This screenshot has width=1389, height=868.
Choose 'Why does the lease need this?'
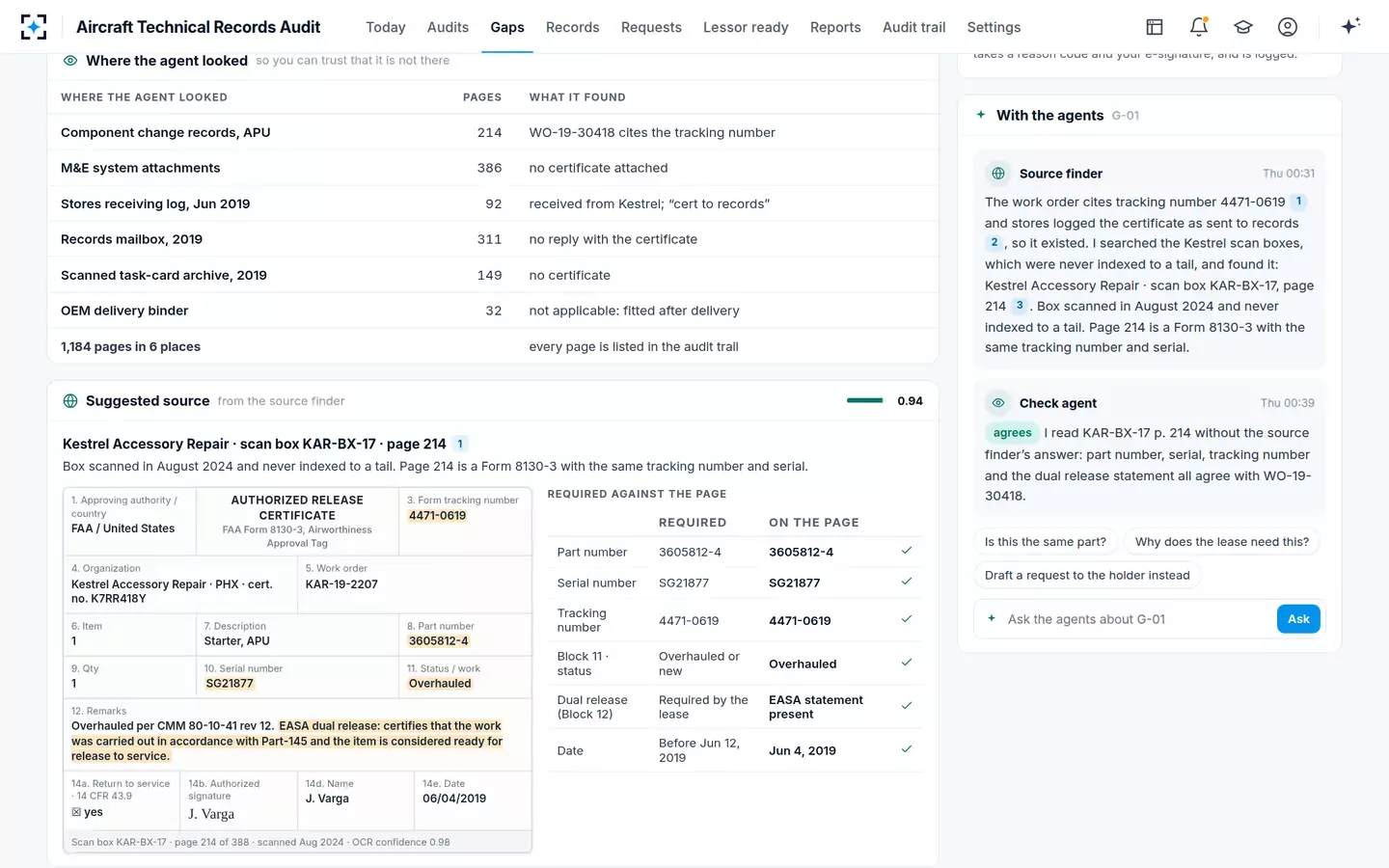1222,542
